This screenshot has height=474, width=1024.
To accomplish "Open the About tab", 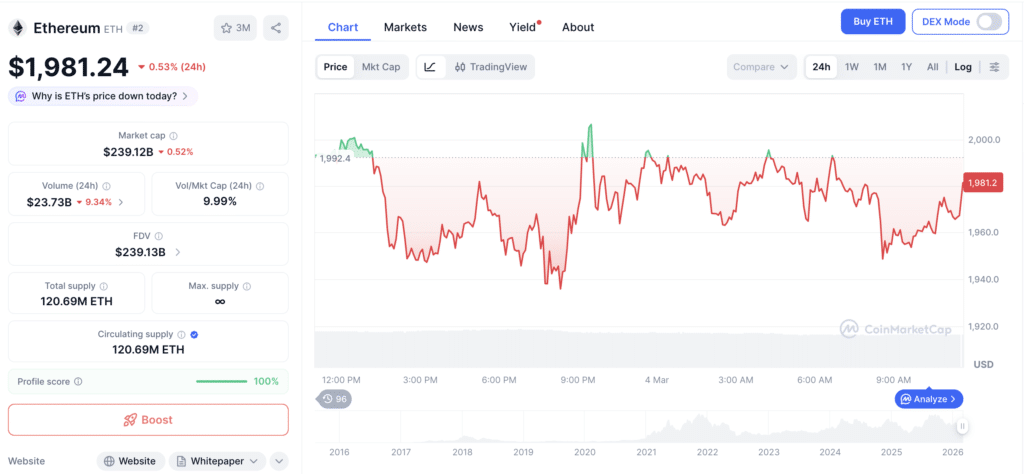I will pyautogui.click(x=578, y=27).
